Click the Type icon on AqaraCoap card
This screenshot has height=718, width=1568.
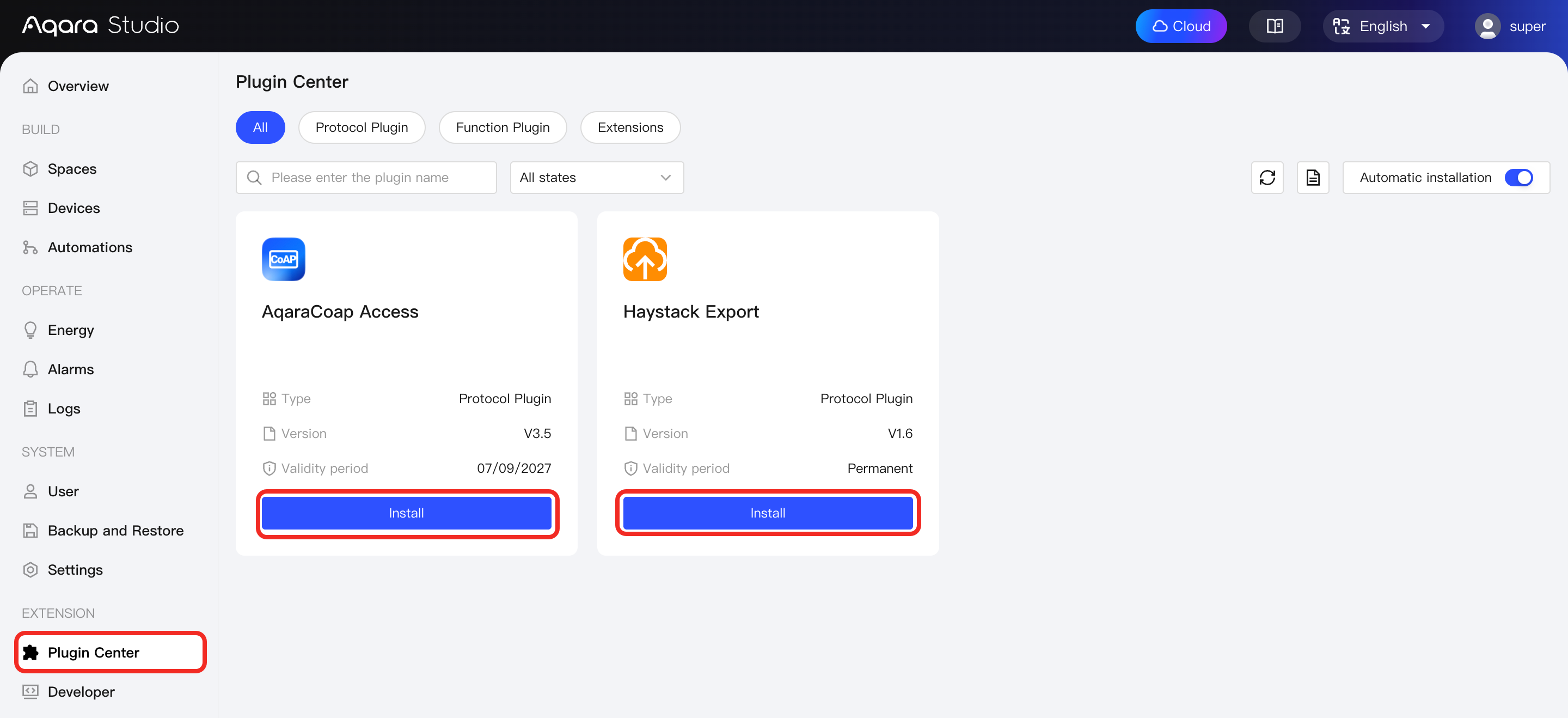(x=269, y=399)
